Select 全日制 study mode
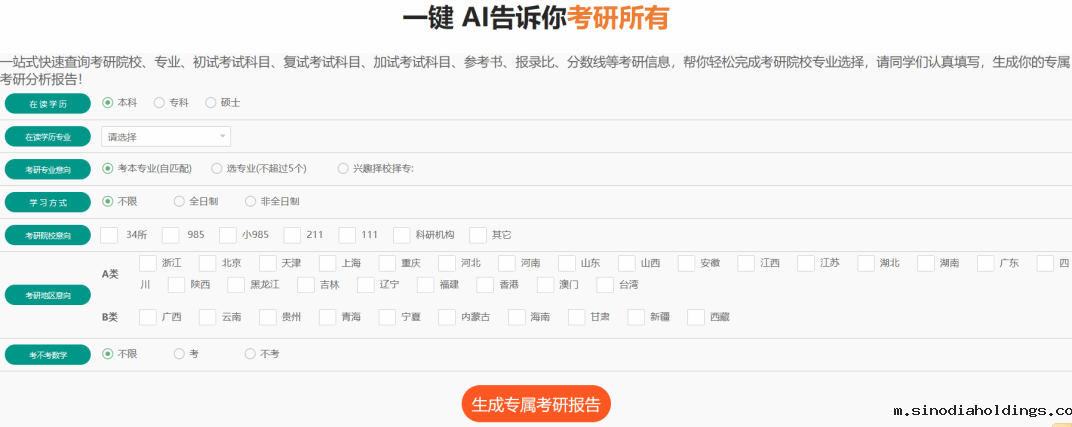 pos(180,201)
